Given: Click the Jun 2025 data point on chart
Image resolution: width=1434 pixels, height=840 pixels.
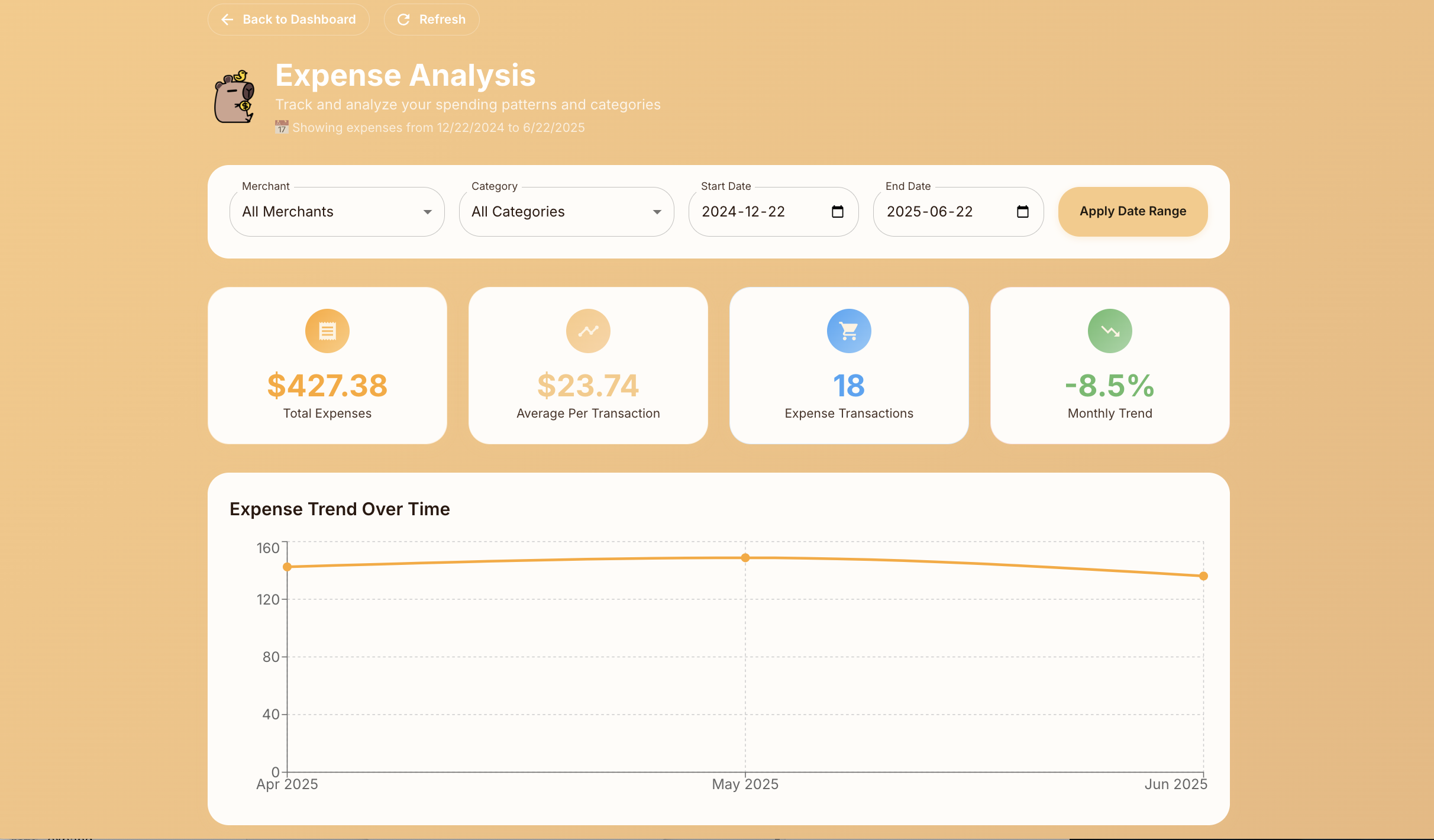Looking at the screenshot, I should pos(1203,576).
